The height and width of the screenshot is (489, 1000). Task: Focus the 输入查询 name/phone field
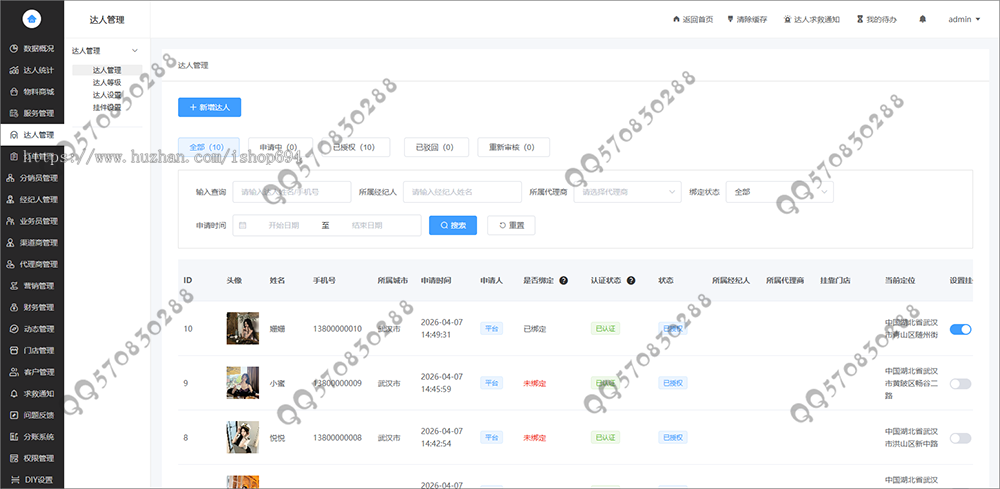pyautogui.click(x=292, y=192)
